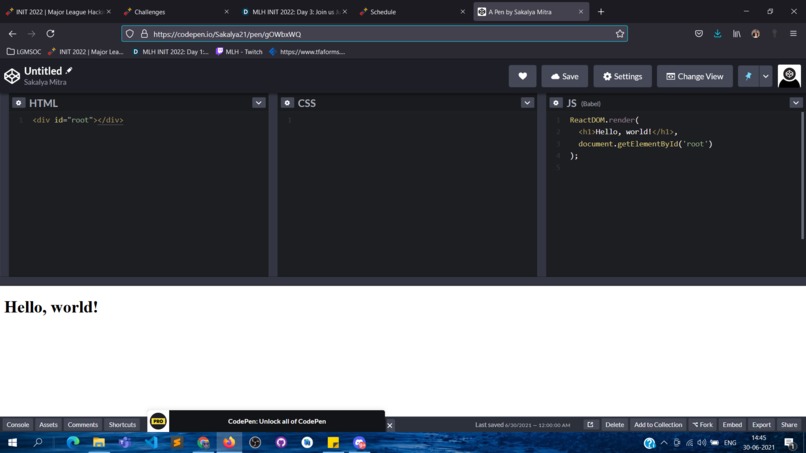Open tfaforms bookmark link
The height and width of the screenshot is (453, 806).
click(x=307, y=51)
